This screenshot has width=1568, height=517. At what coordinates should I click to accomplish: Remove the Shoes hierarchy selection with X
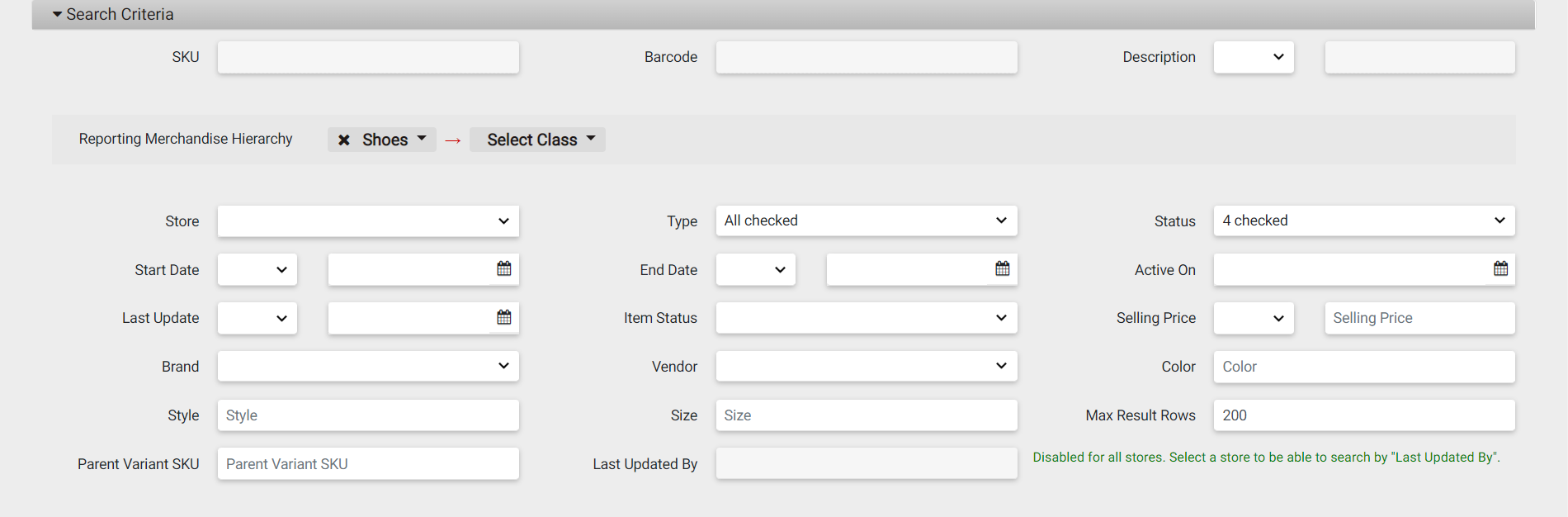[x=344, y=140]
